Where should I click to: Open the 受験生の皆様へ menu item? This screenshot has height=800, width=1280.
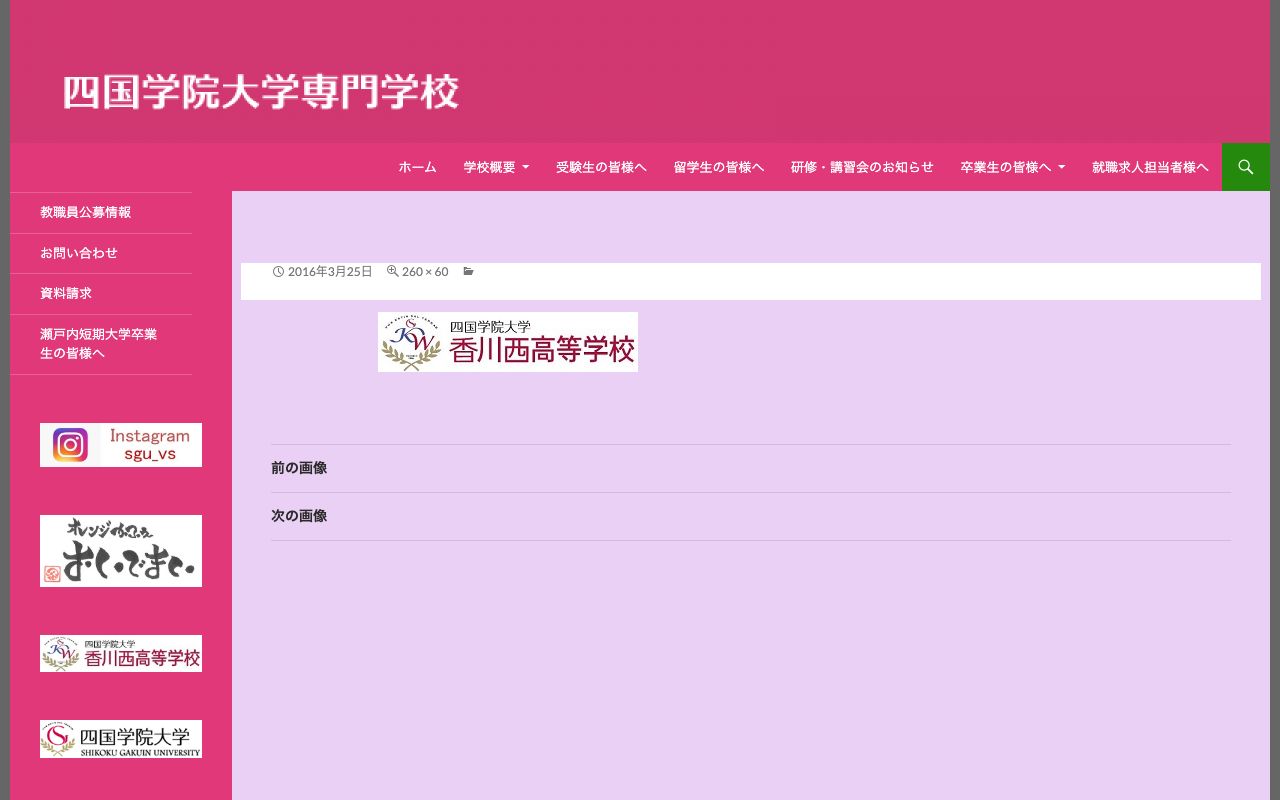tap(601, 167)
